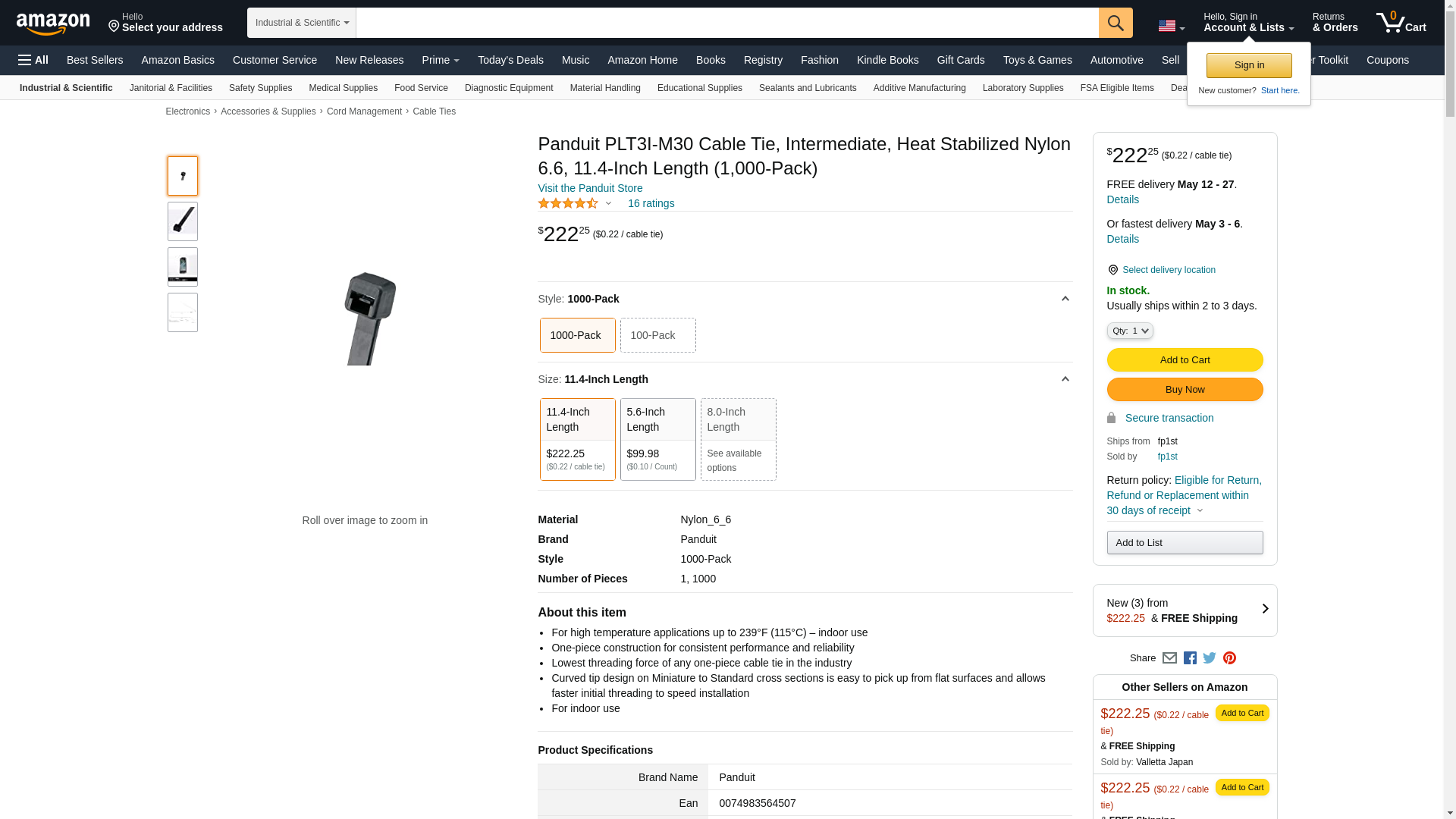Choose the 5.6-Inch Length size

click(657, 439)
